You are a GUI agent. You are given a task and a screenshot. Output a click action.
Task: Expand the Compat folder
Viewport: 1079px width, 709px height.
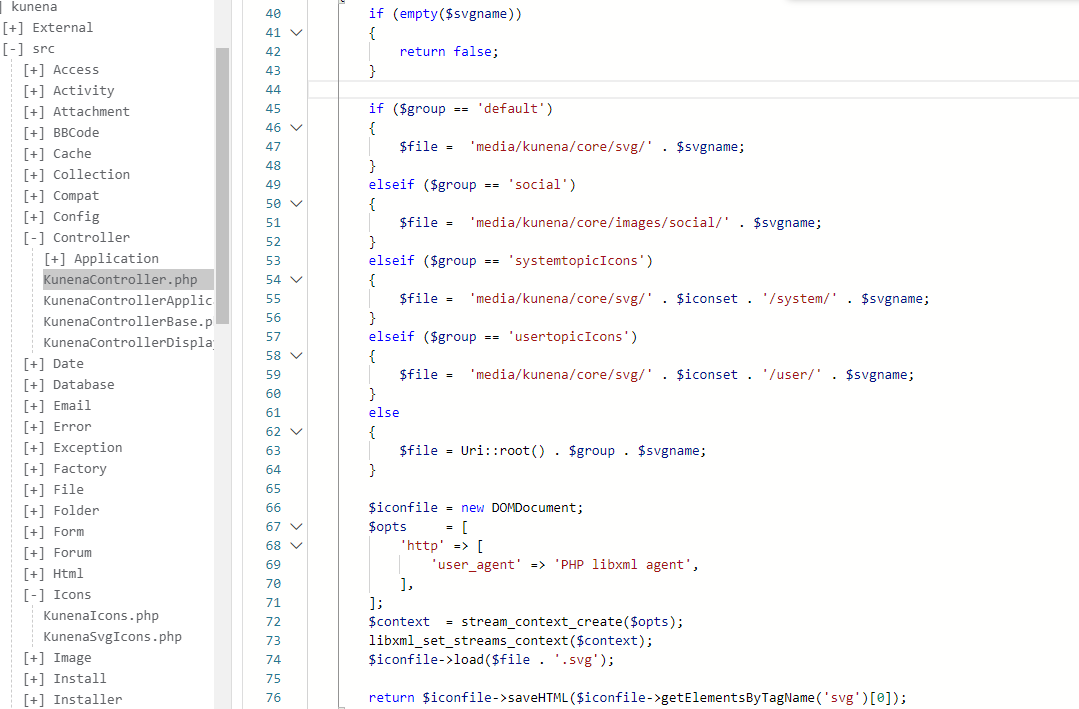click(x=34, y=196)
